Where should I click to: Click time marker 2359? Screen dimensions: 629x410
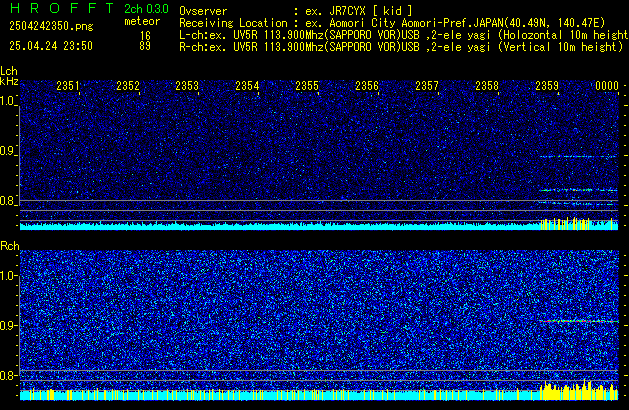click(547, 86)
